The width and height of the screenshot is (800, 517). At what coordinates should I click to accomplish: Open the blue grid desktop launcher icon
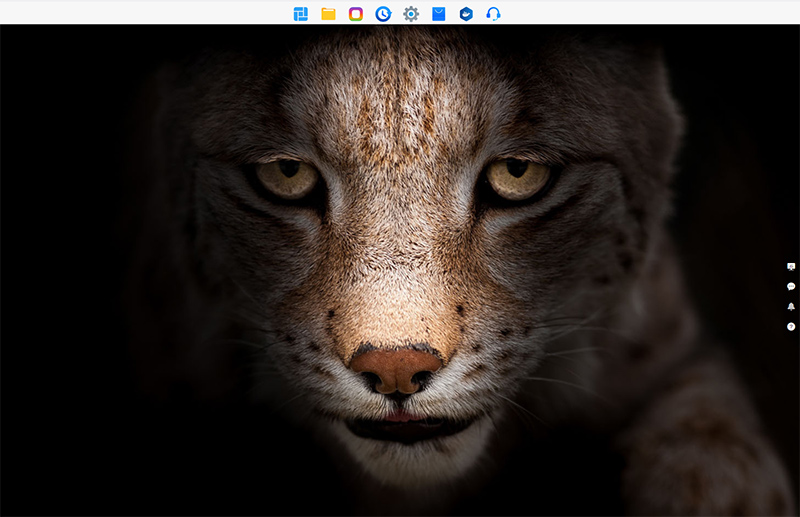coord(301,14)
